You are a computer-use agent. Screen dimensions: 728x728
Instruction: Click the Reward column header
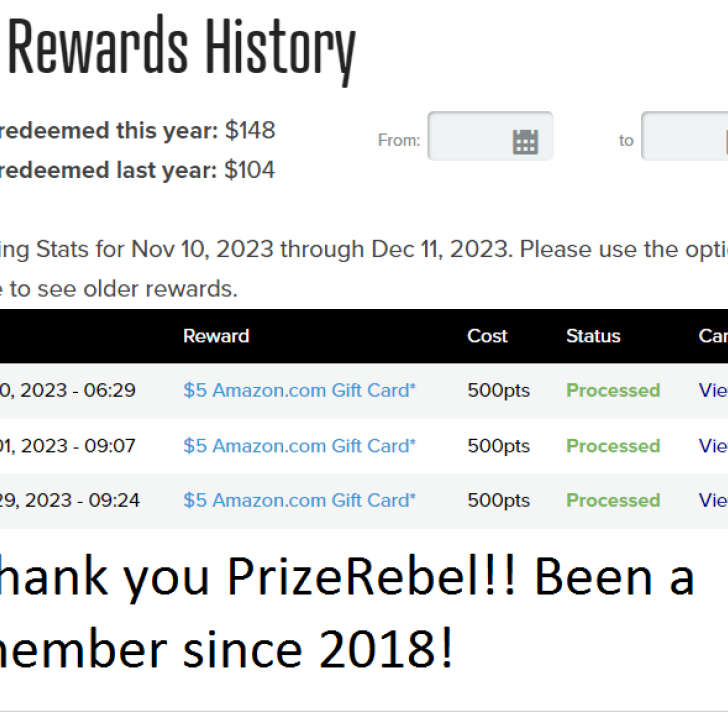pyautogui.click(x=216, y=336)
